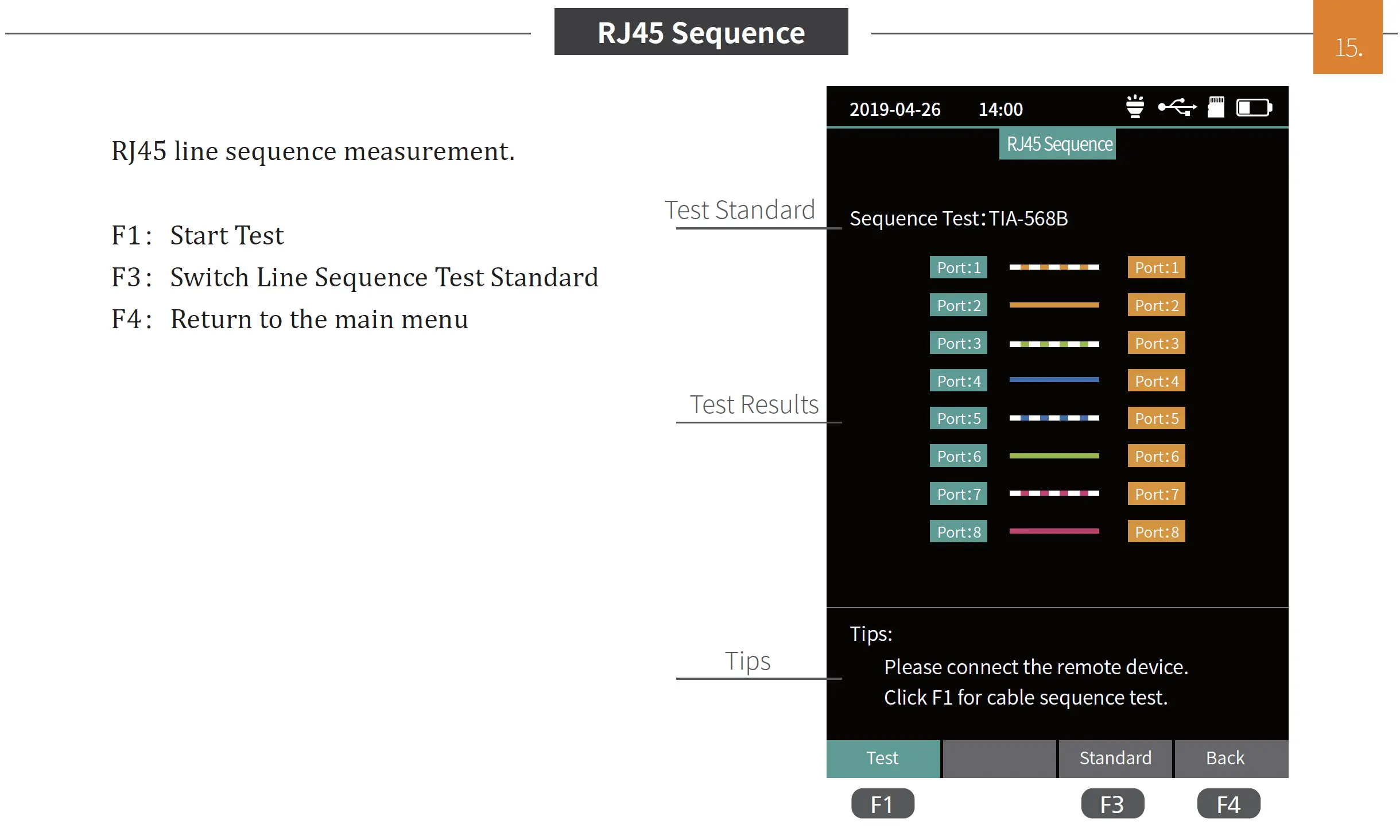Viewport: 1400px width, 840px height.
Task: Select the Standard softkey tab
Action: coord(1115,758)
